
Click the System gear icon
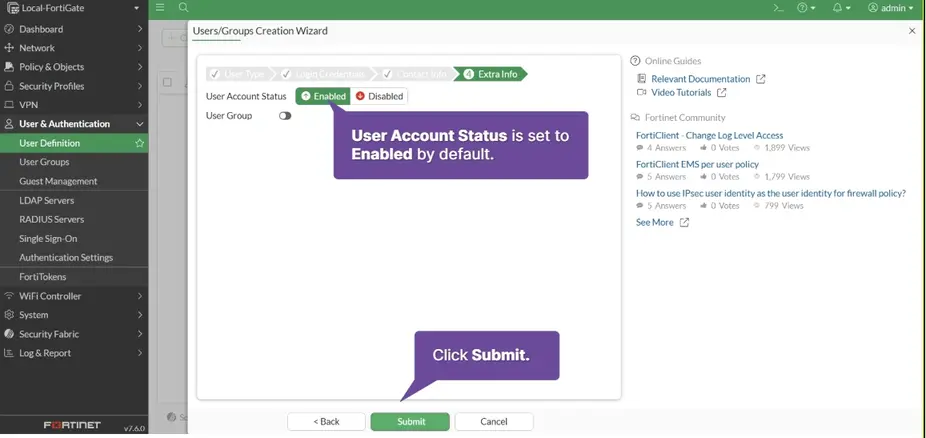point(9,315)
